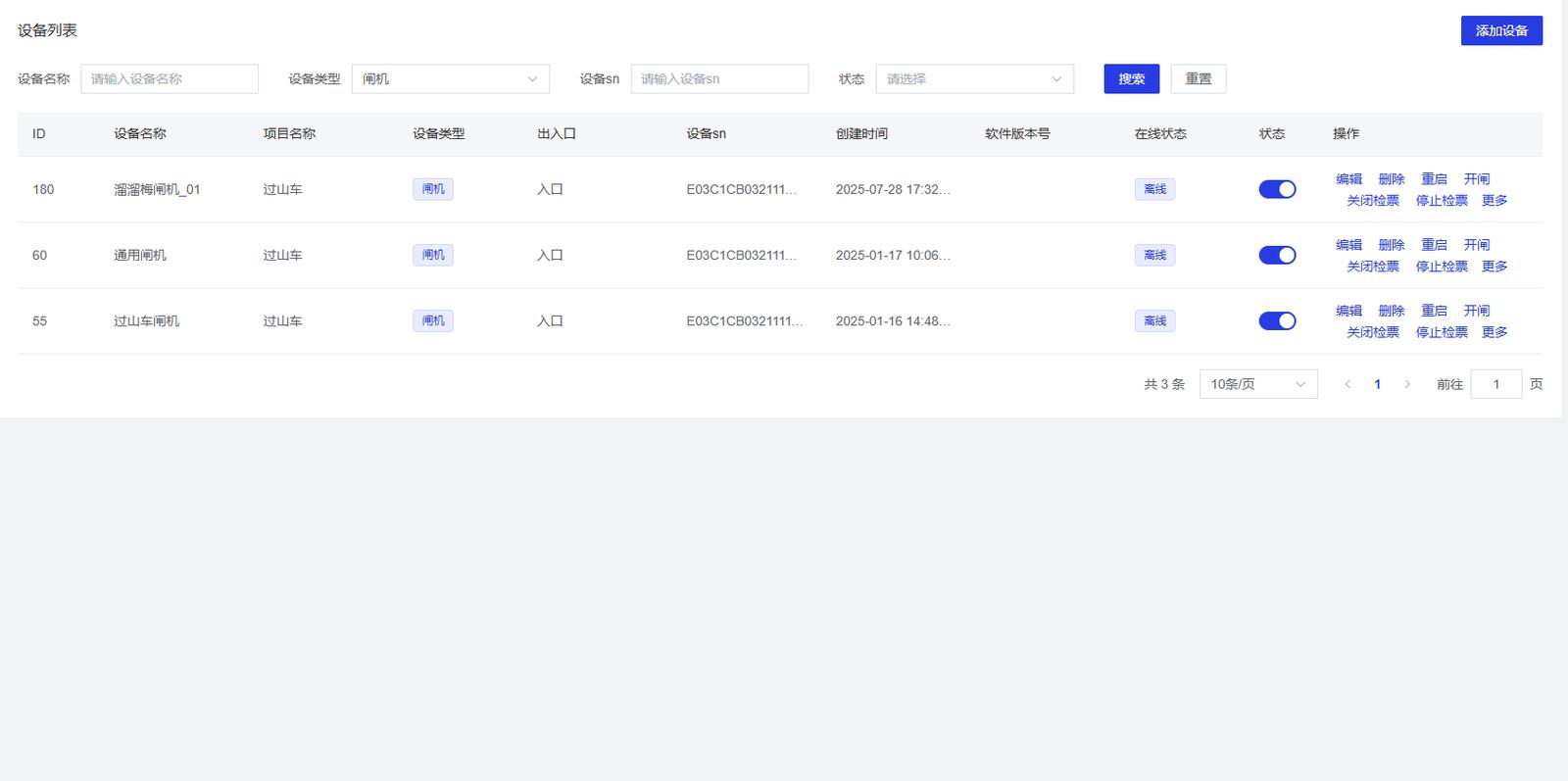Click 重启 for device 过山车闸机
1568x781 pixels.
(x=1434, y=311)
